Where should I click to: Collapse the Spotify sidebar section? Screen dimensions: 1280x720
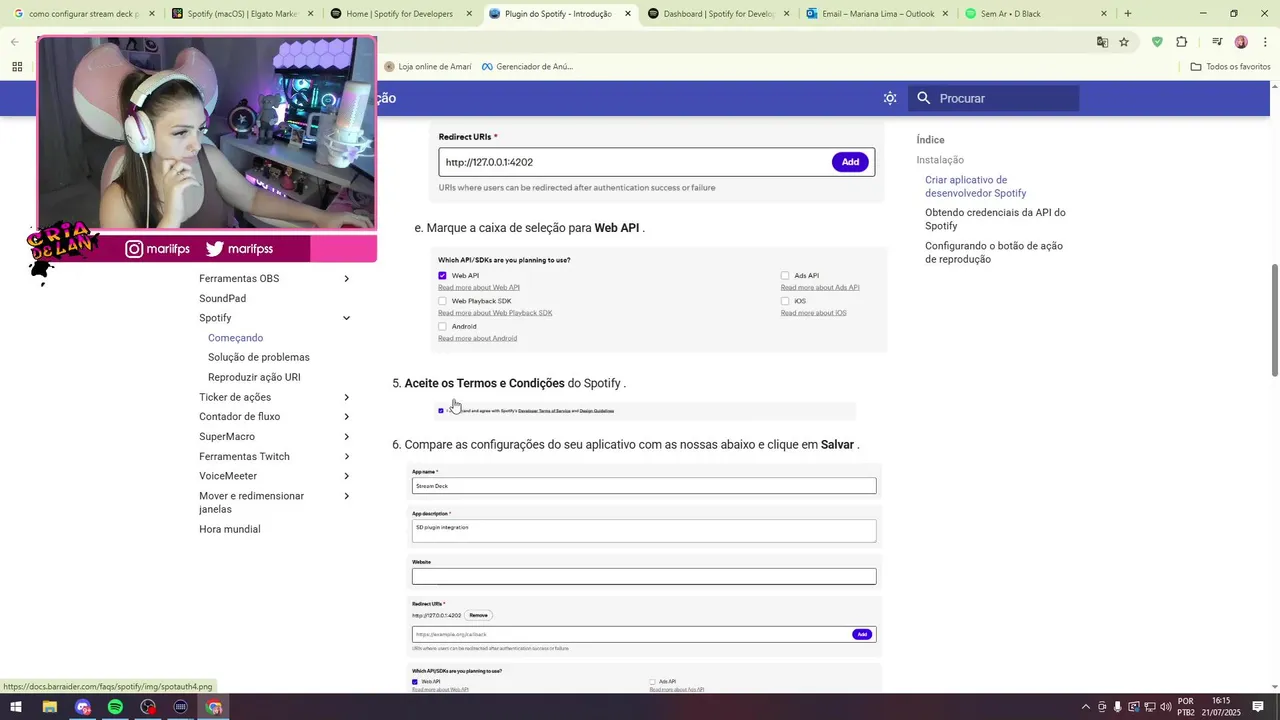coord(347,318)
